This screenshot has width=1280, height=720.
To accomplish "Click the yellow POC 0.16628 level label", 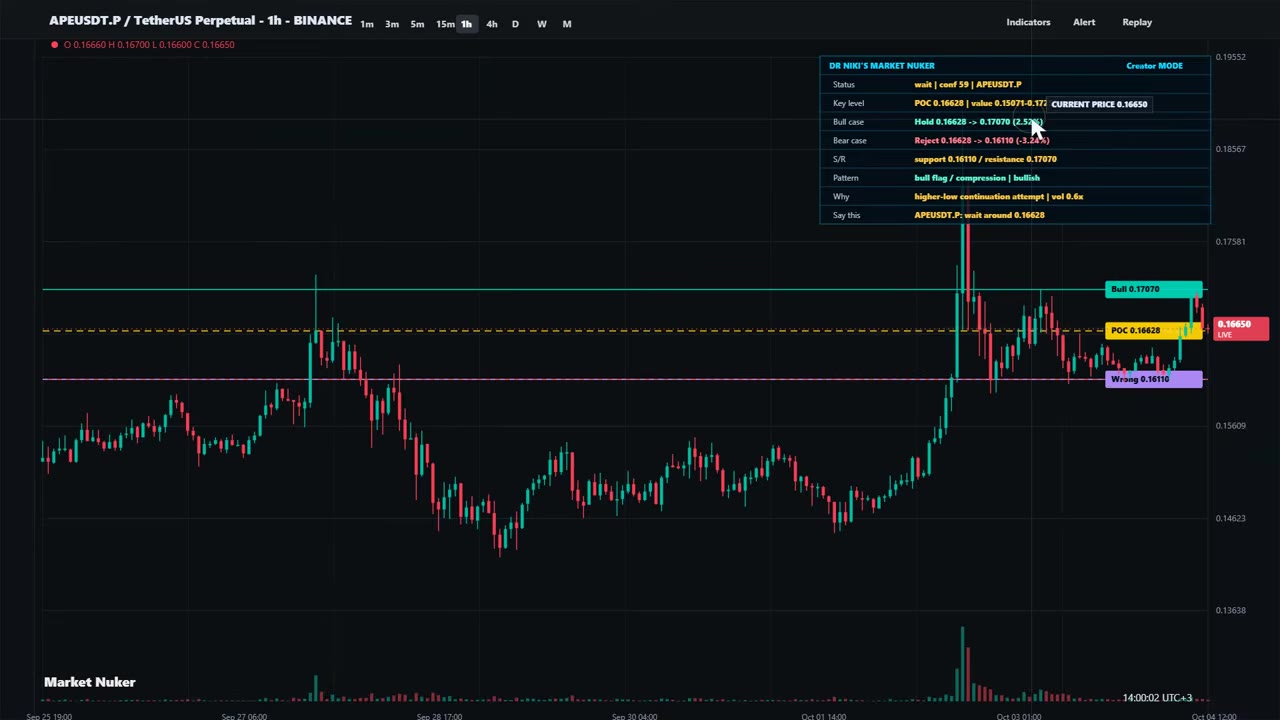I will [x=1154, y=331].
